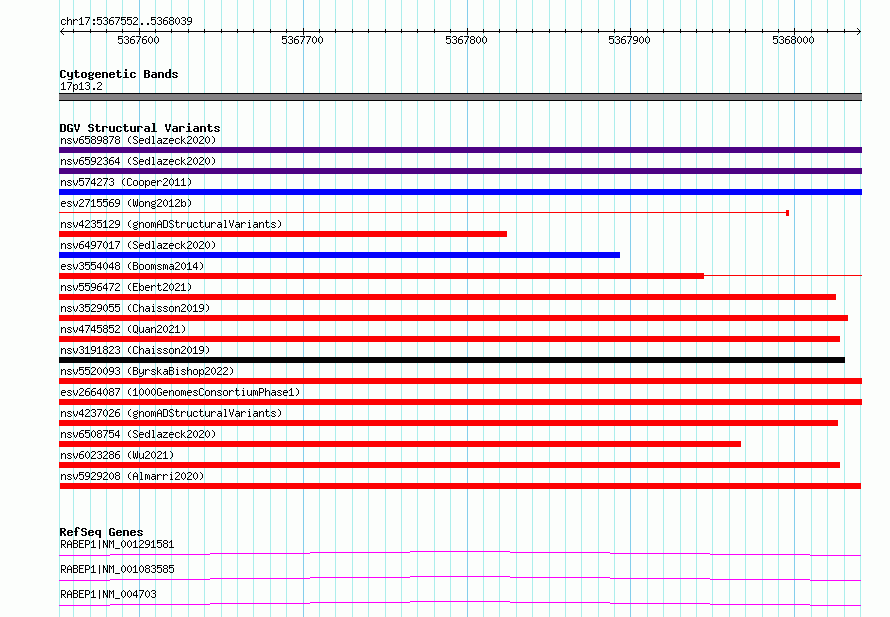Click the RefSeq Genes track title

(x=101, y=532)
